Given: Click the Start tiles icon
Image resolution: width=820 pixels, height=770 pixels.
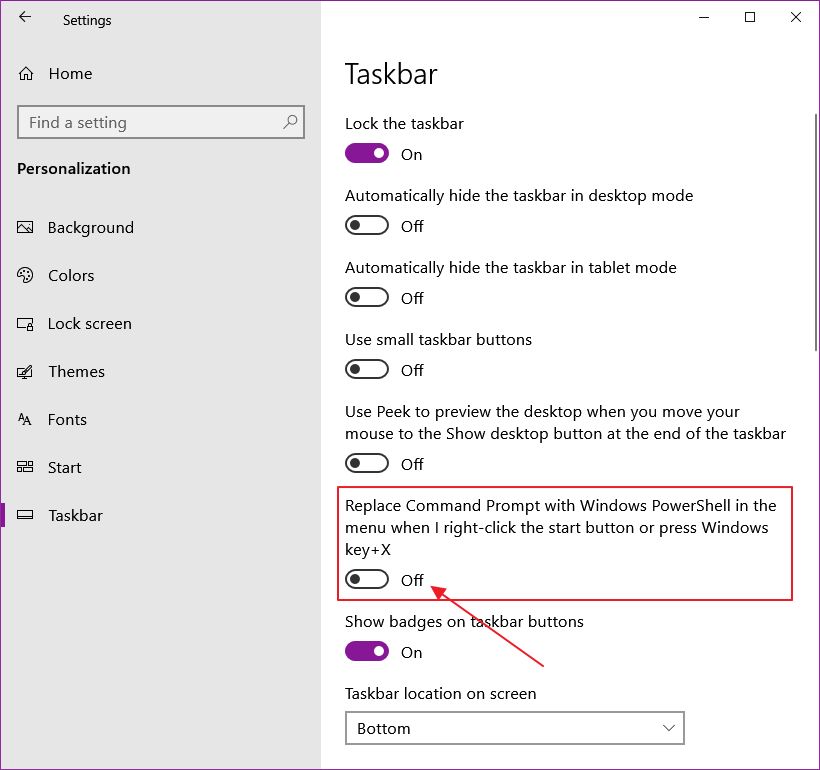Looking at the screenshot, I should [x=26, y=467].
